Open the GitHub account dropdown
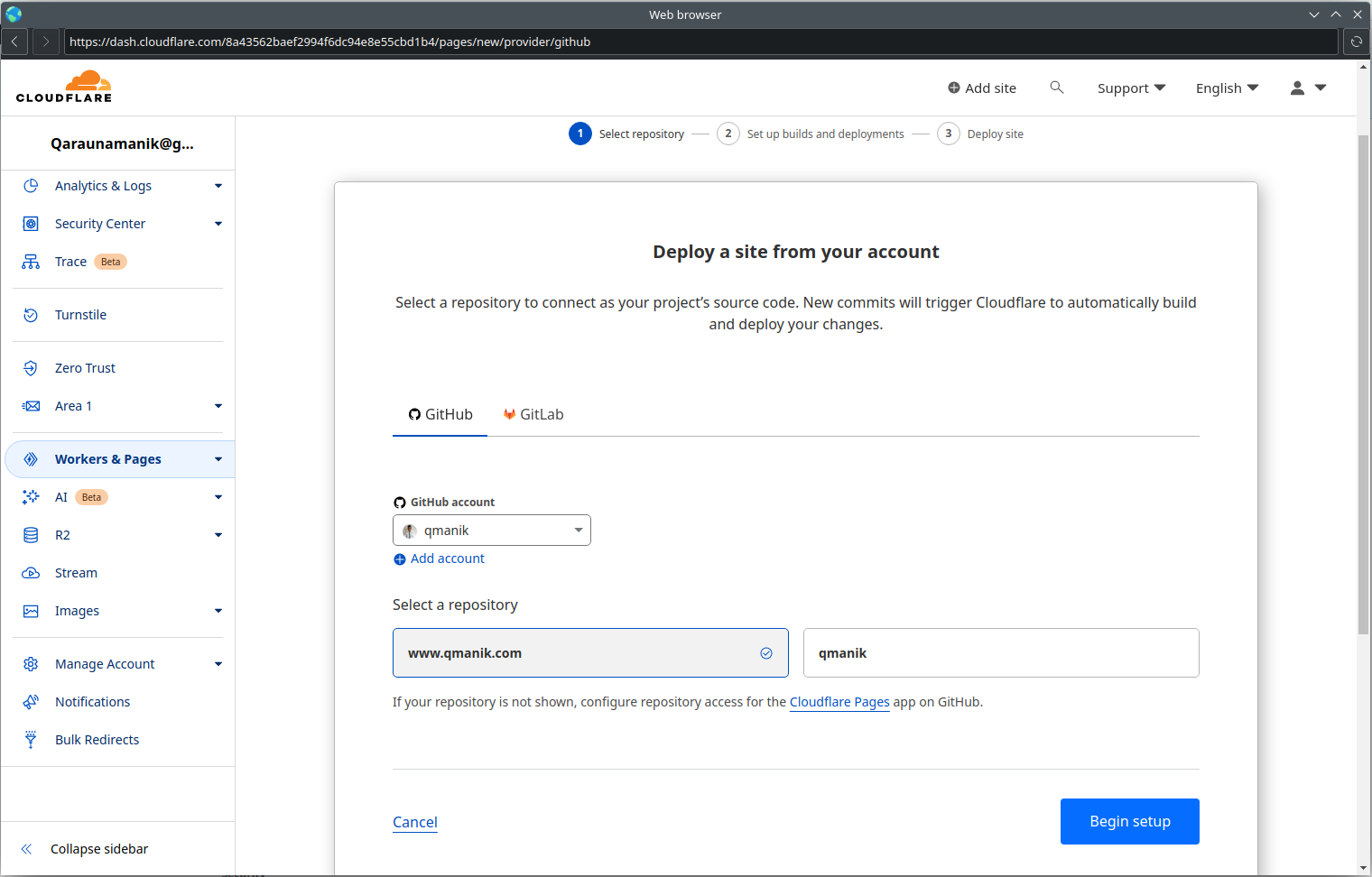The image size is (1372, 877). pyautogui.click(x=491, y=530)
